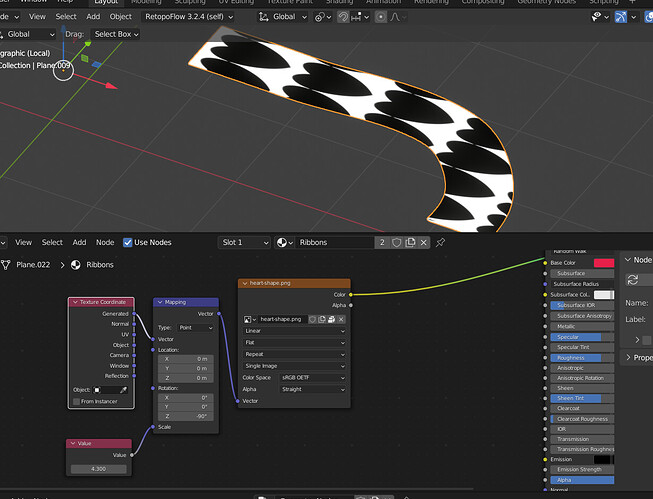Toggle fake user shield on heart-shape.png image
Screen dimensions: 653x499
[312, 319]
